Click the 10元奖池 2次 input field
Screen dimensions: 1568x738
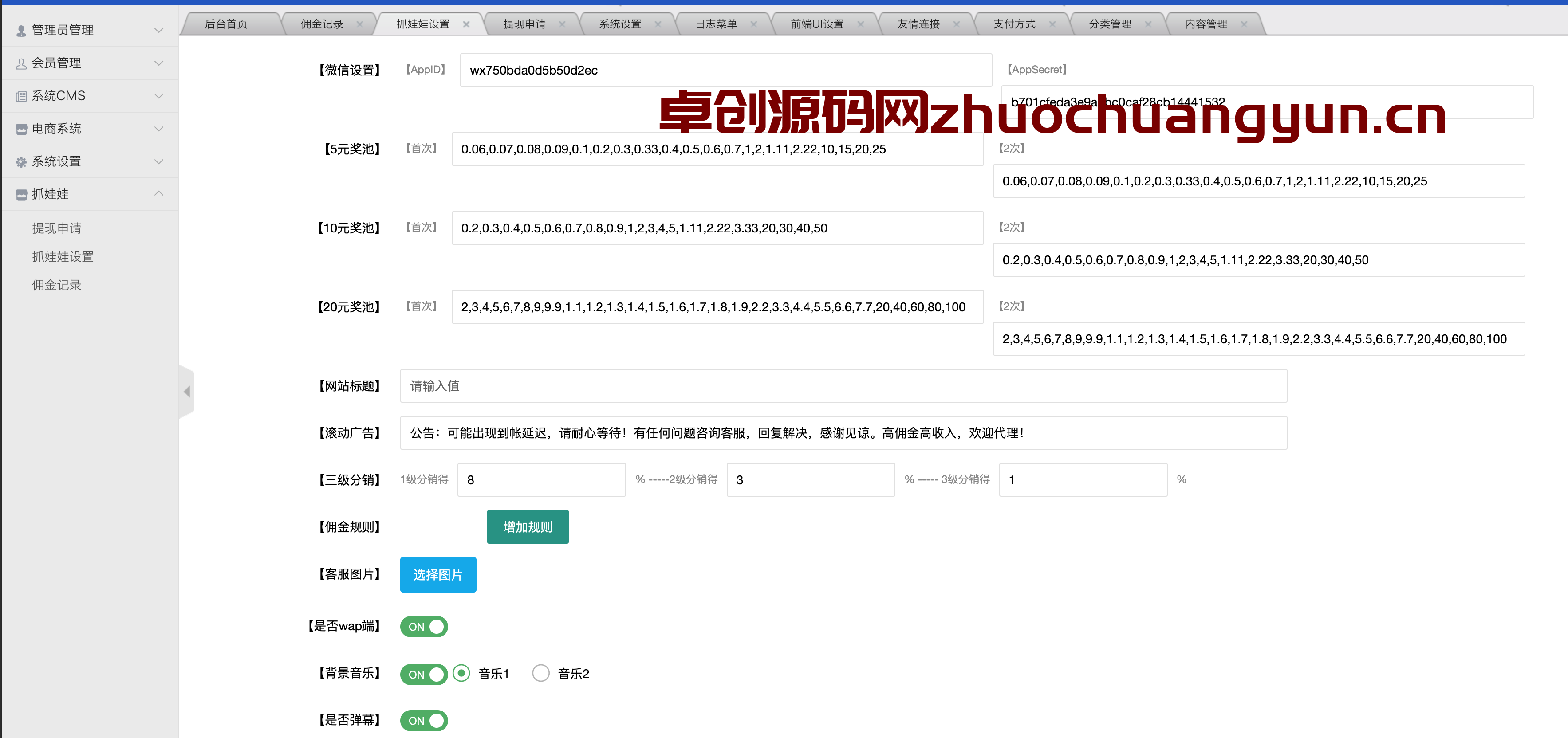(1259, 260)
